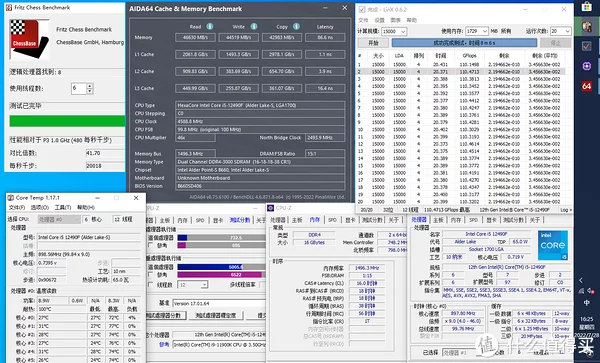Open the 帮助 menu in LinX

[x=412, y=20]
